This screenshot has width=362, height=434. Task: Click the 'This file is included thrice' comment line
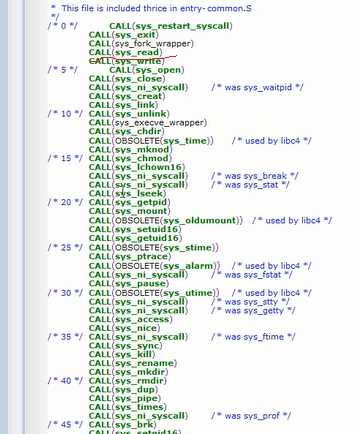151,8
